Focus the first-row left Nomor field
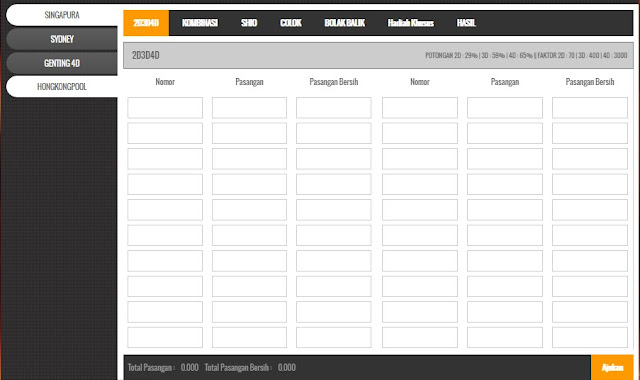This screenshot has height=380, width=640. 165,108
